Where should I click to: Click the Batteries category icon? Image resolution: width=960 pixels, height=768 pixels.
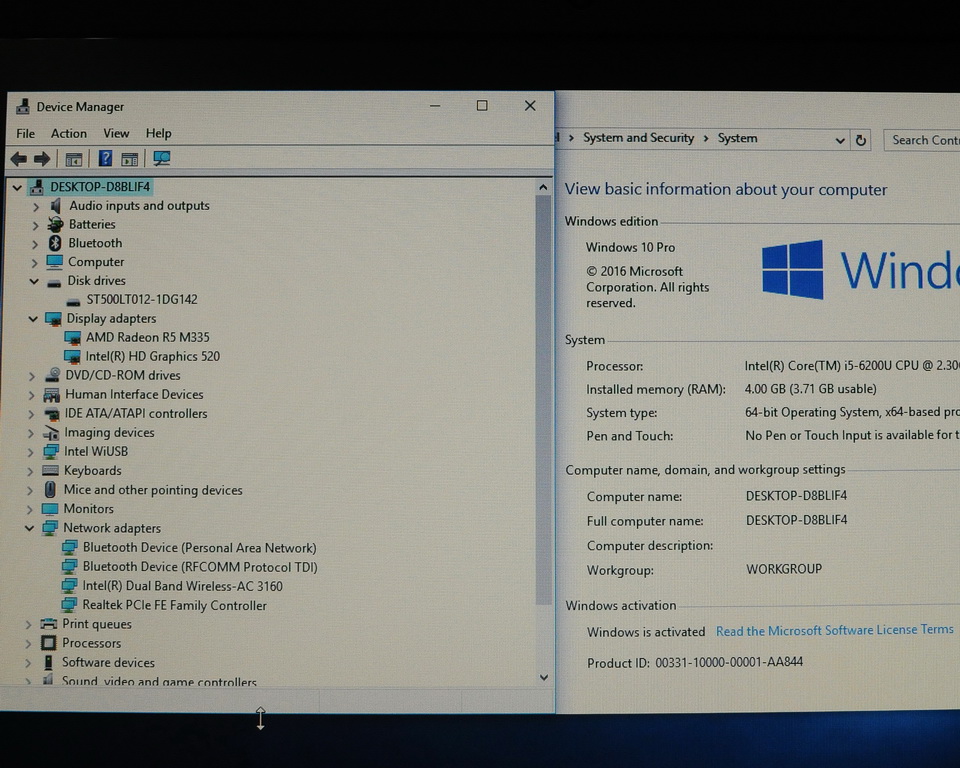pos(55,224)
